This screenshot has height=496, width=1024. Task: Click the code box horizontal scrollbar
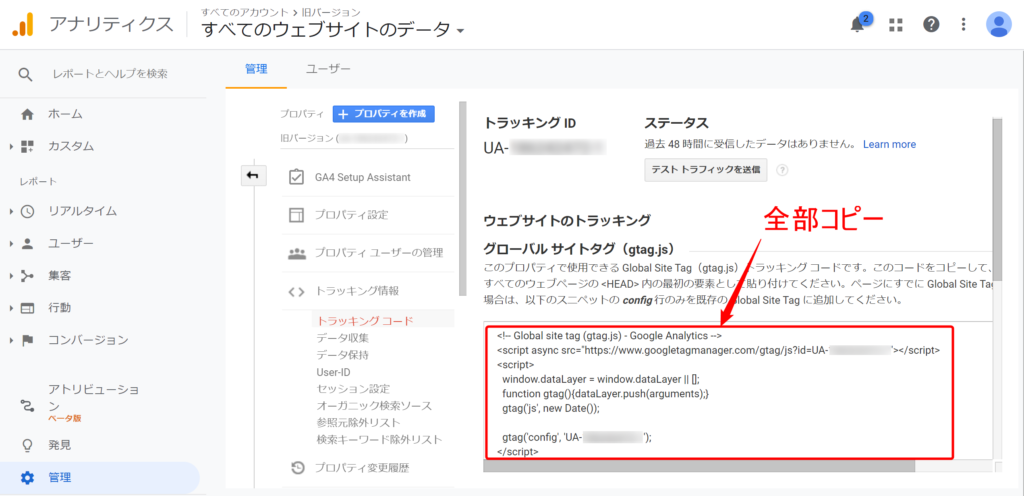pos(699,466)
